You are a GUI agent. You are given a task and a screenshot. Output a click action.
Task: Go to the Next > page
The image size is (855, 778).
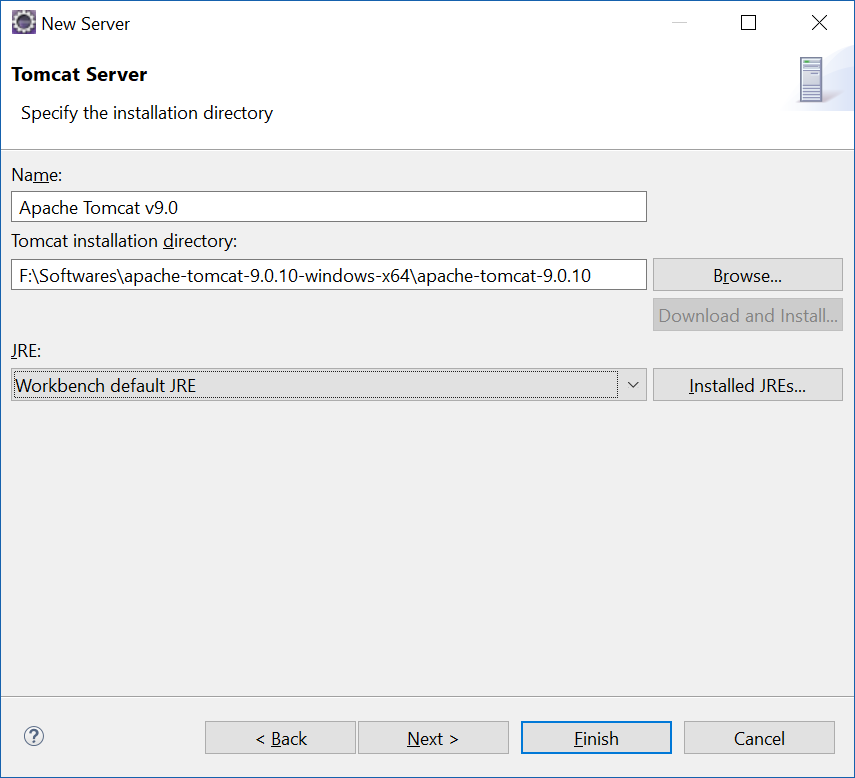(x=433, y=738)
